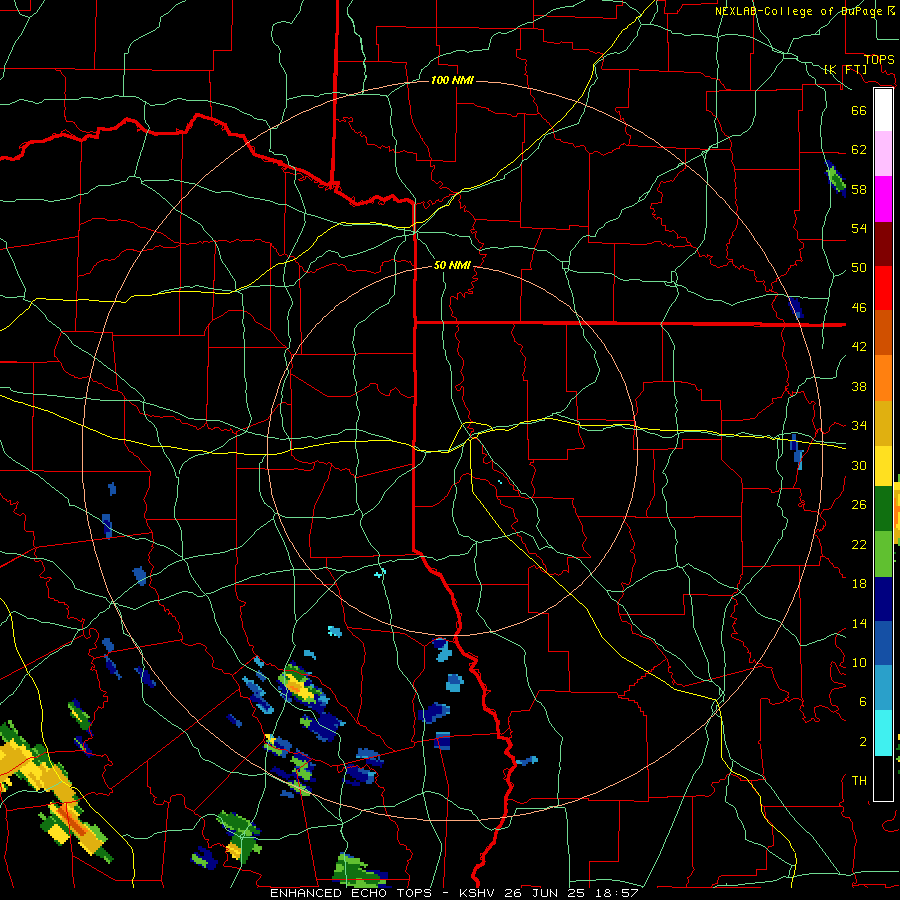900x900 pixels.
Task: Click the cyan legend swatch
Action: click(883, 733)
